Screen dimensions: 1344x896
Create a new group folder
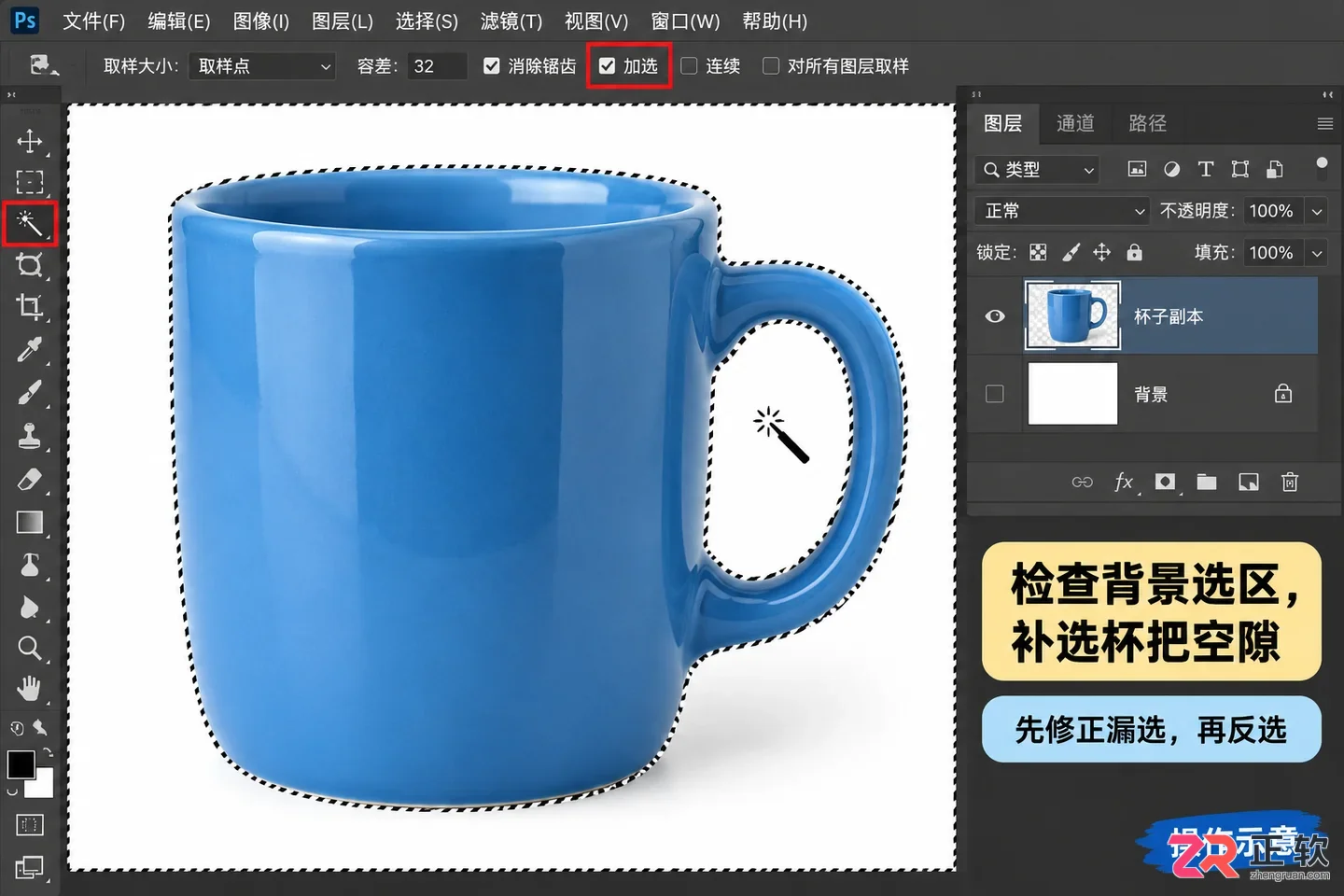1207,483
